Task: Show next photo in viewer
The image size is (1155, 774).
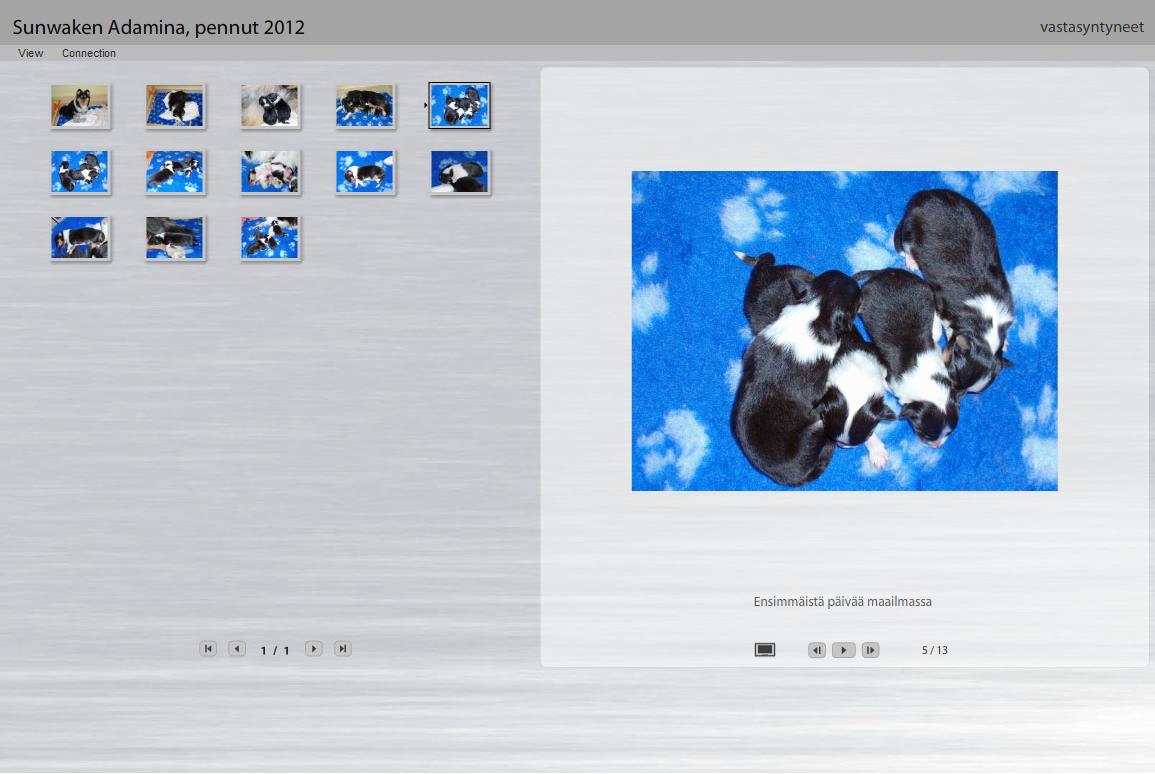Action: click(x=871, y=650)
